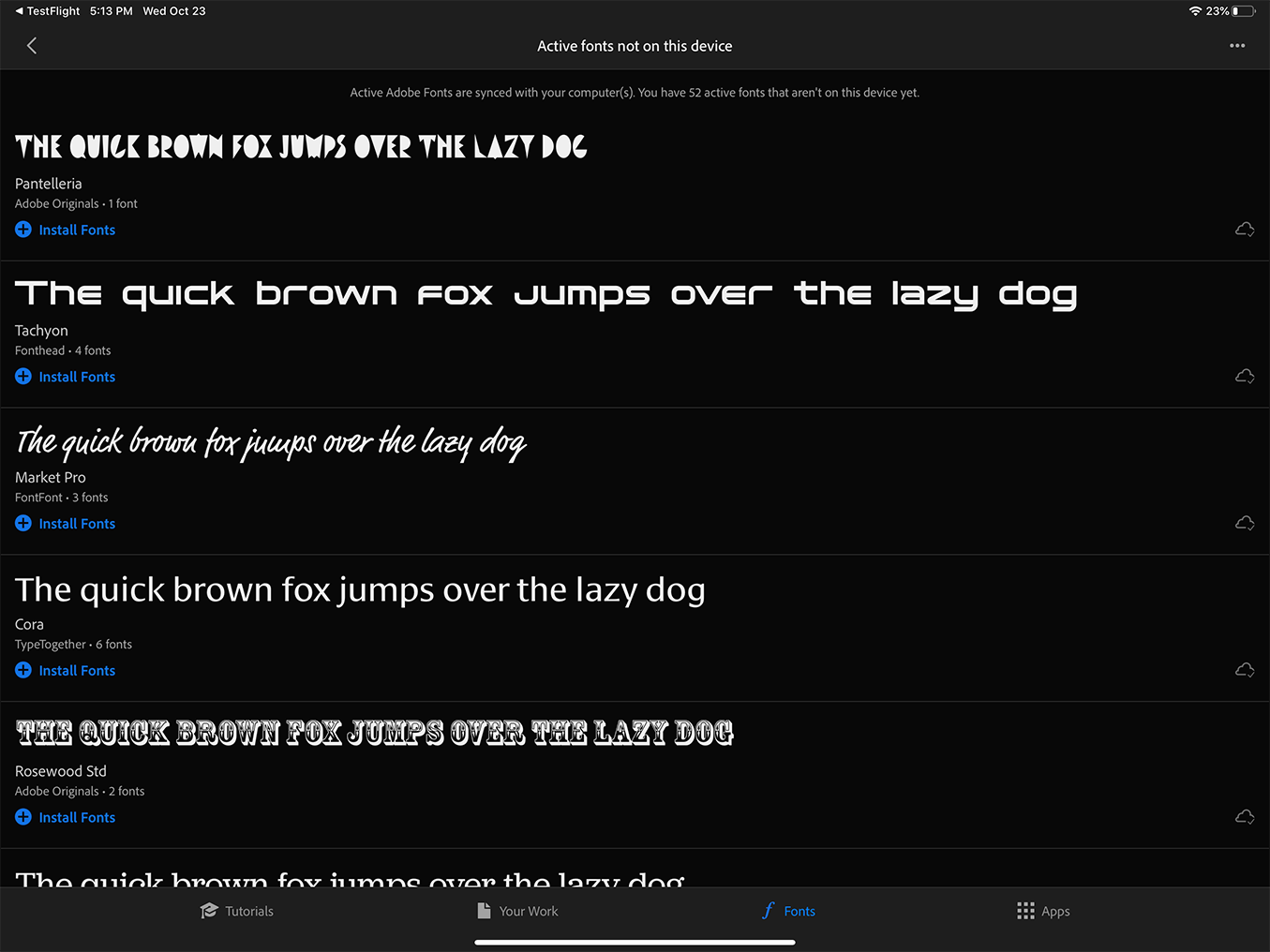Screen dimensions: 1270x952
Task: Click the Tachyon font name
Action: click(x=41, y=331)
